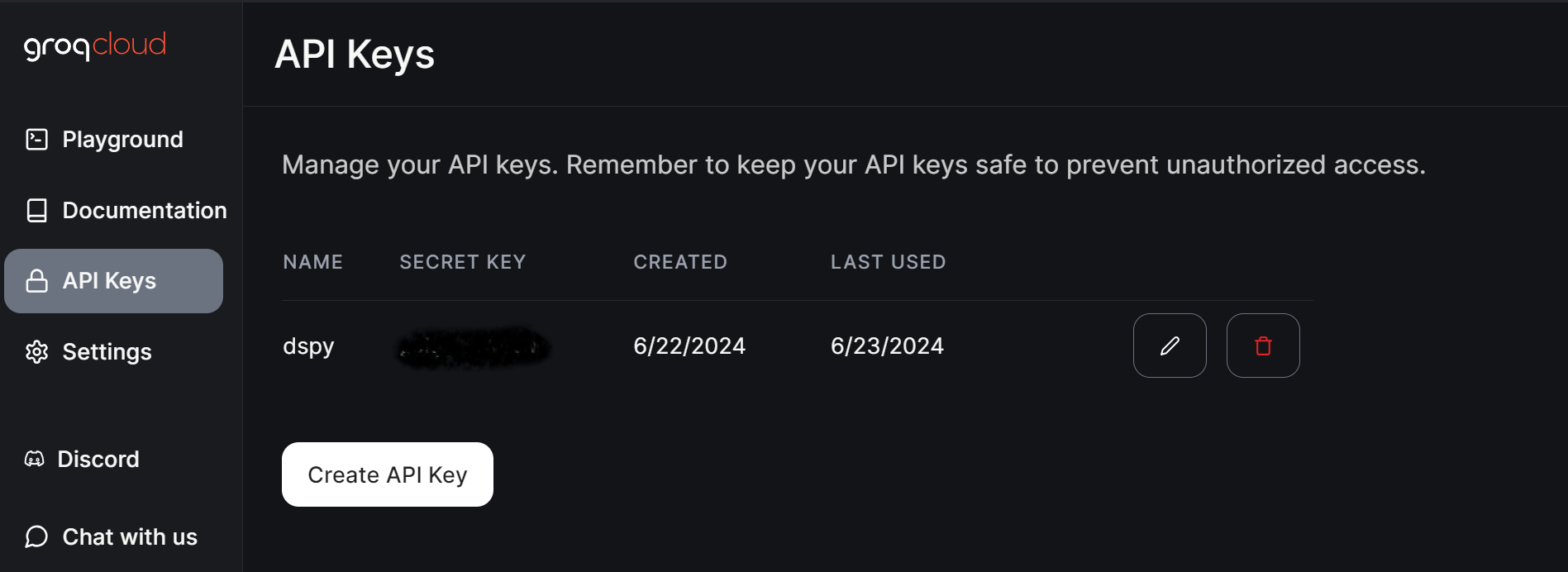Click the dspy key name
This screenshot has height=572, width=1568.
(x=308, y=346)
